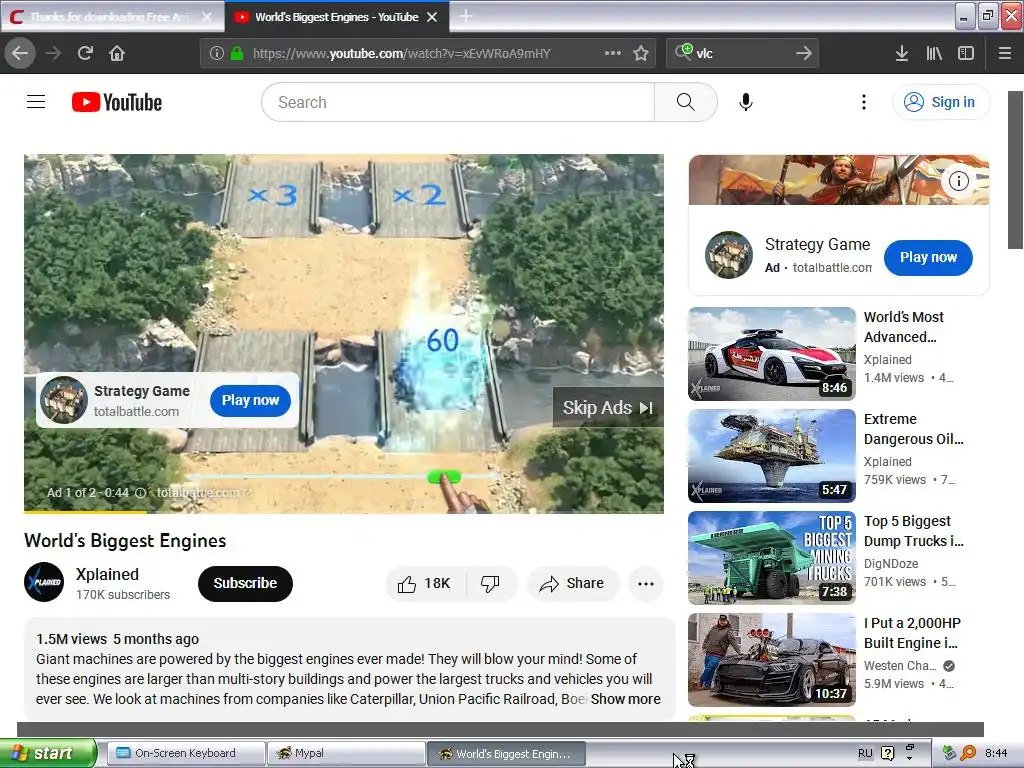Click the World's Biggest Engines video title
1024x768 pixels.
pos(125,541)
